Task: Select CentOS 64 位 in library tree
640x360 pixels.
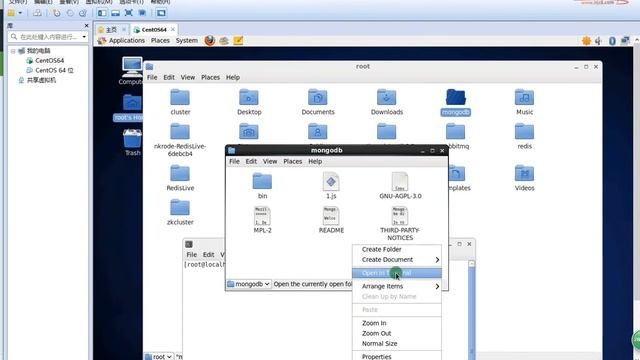Action: 50,70
